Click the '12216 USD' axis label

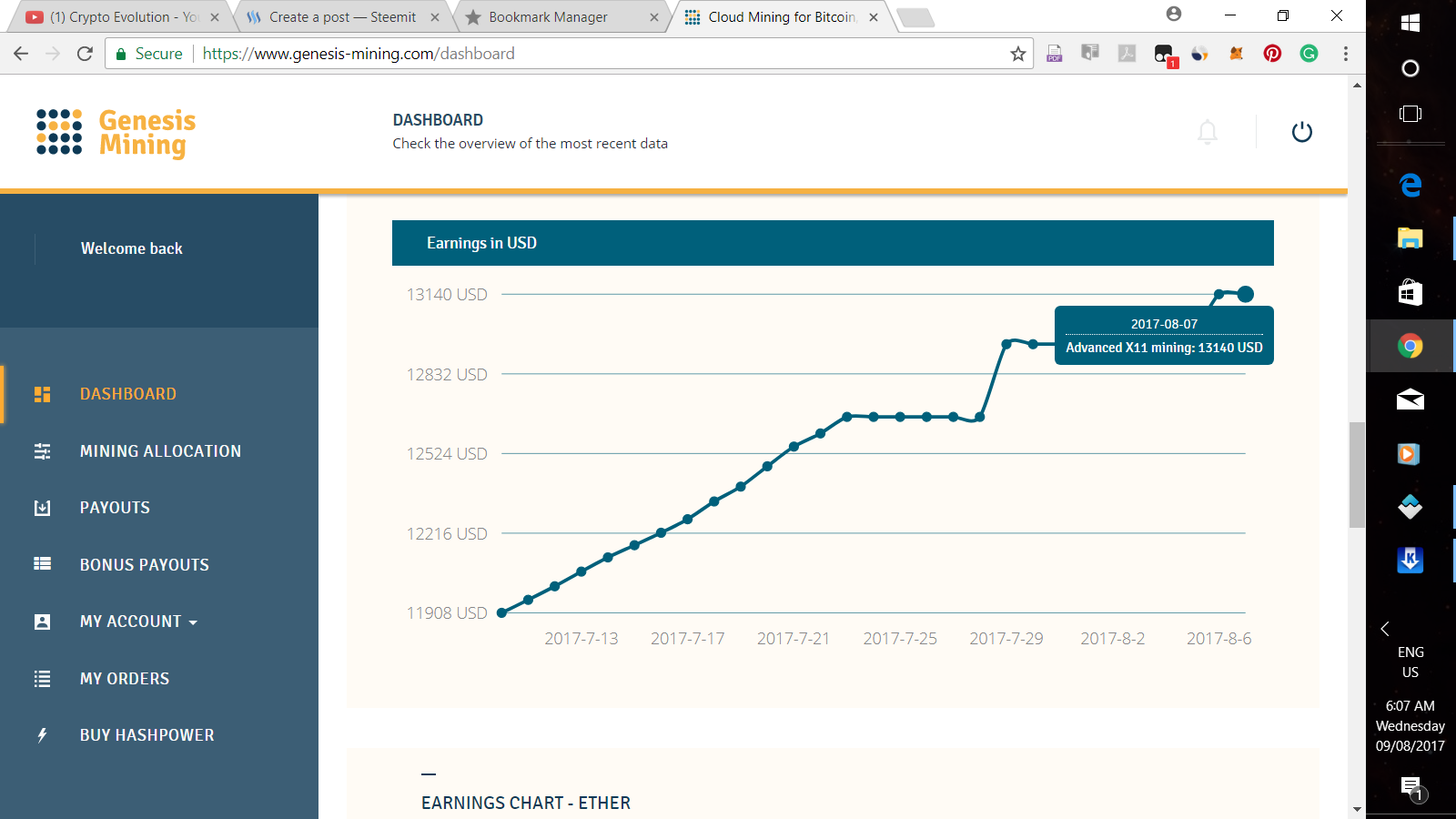pos(447,534)
